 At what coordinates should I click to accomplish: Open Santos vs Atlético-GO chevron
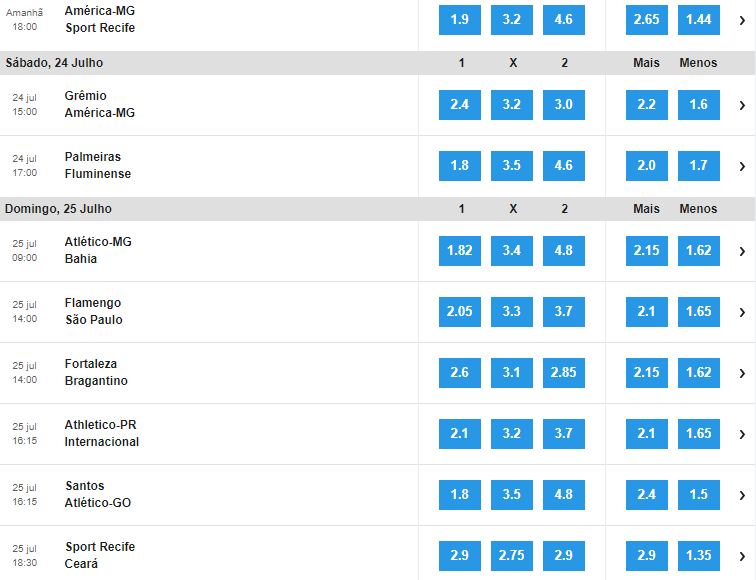point(742,495)
